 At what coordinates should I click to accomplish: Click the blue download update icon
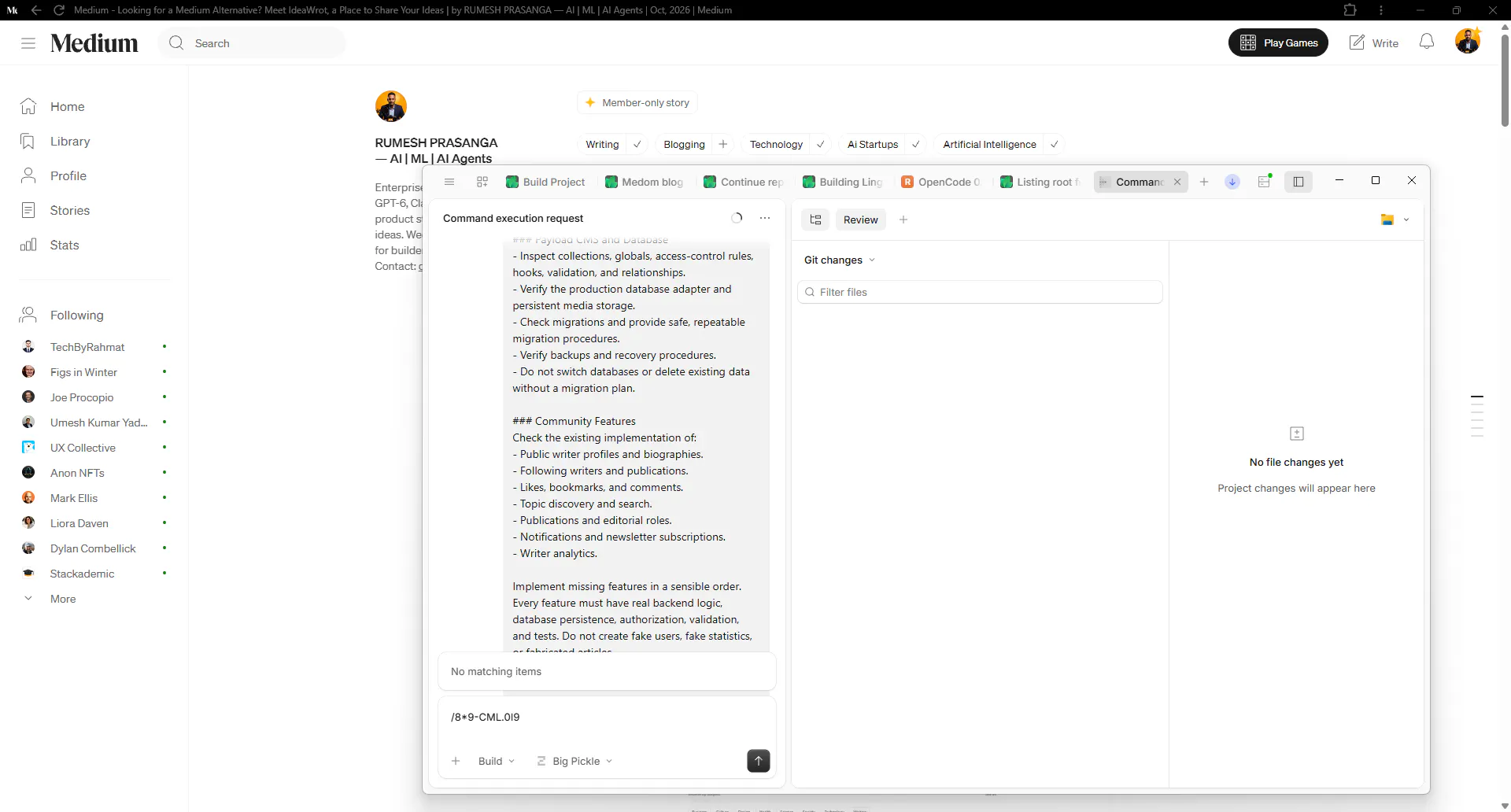[1232, 182]
